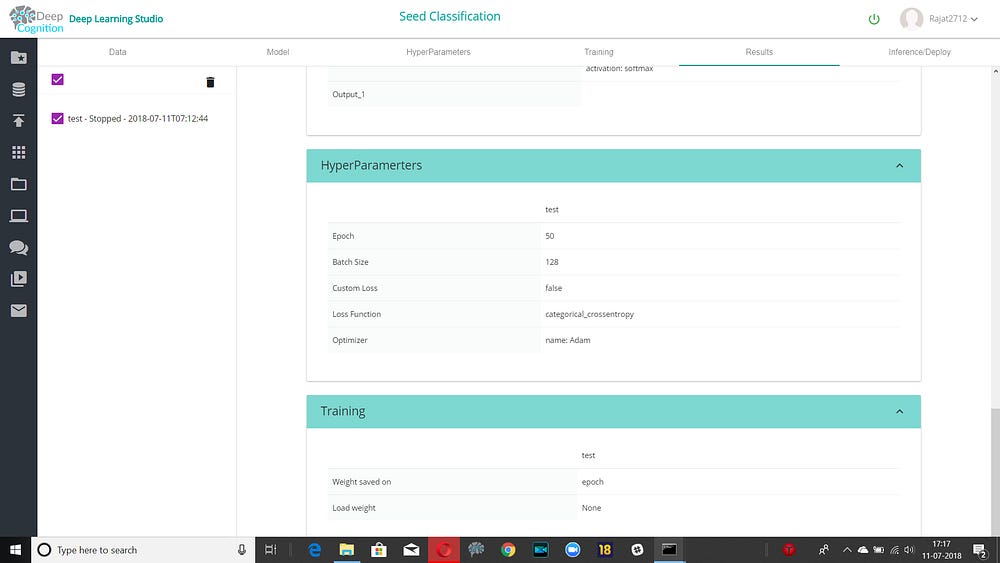Click the Load weight value None
1000x563 pixels.
[591, 508]
